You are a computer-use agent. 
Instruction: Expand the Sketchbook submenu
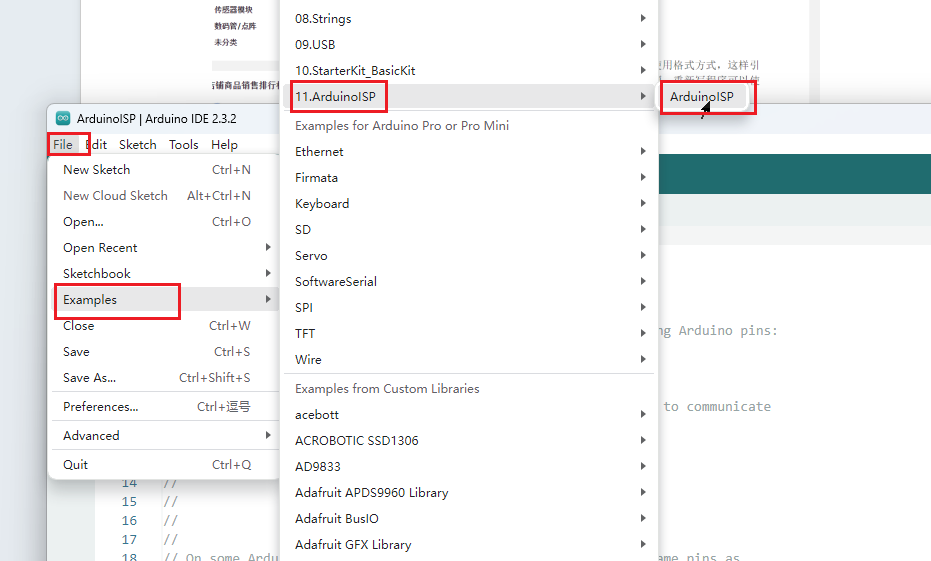(x=97, y=274)
